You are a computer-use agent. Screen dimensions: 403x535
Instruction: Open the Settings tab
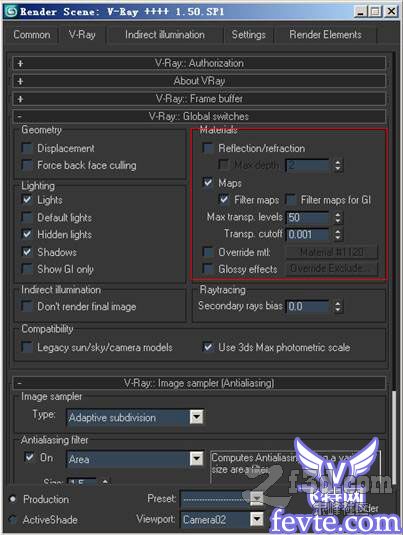point(248,35)
